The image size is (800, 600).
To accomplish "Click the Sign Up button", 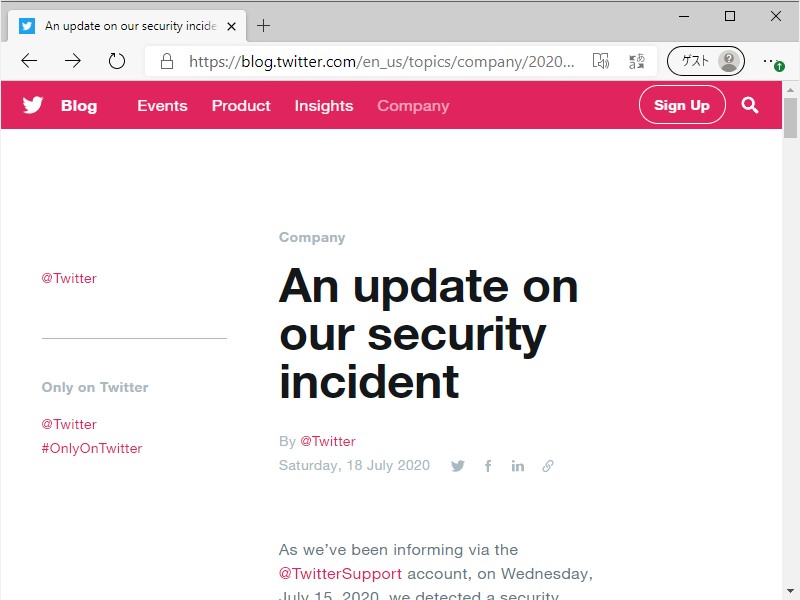I will 682,105.
